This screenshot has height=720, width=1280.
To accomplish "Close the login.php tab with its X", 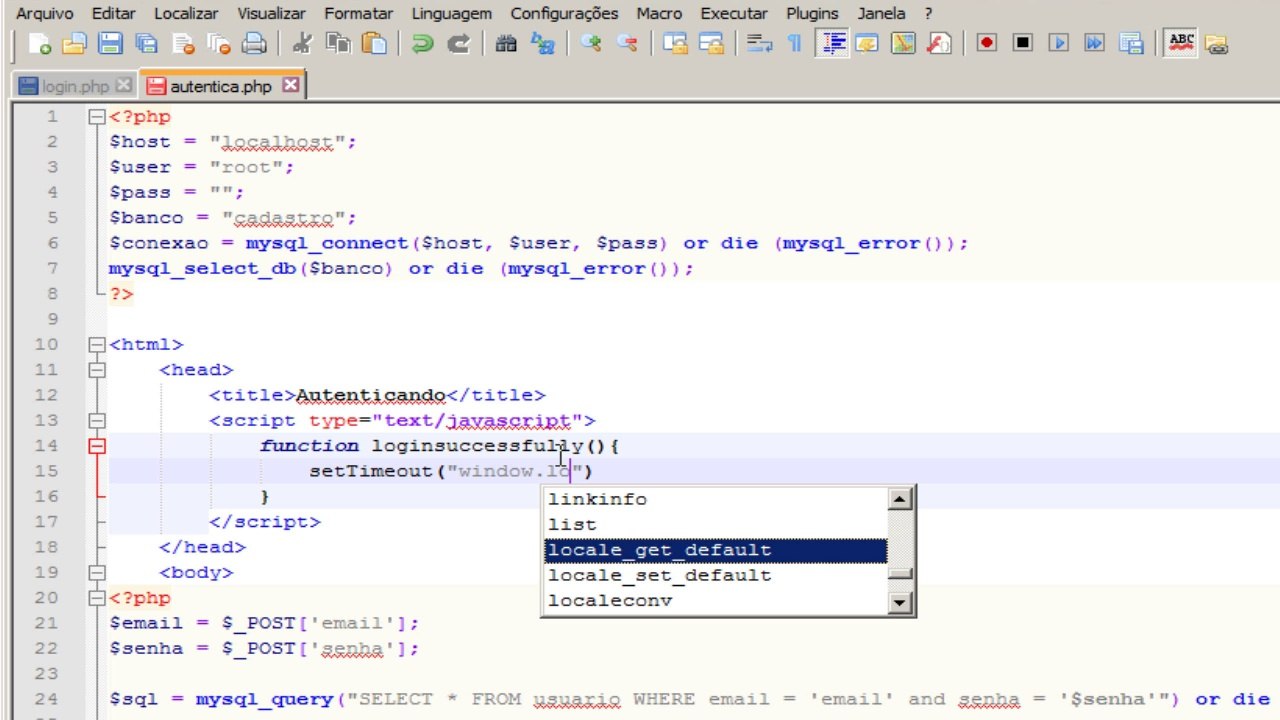I will 124,86.
